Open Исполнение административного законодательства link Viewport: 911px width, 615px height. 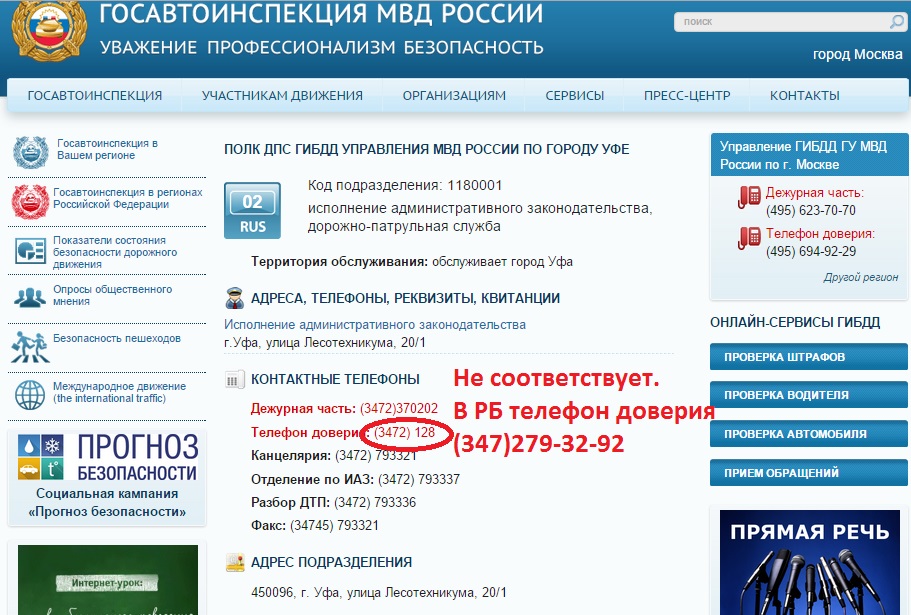[375, 325]
